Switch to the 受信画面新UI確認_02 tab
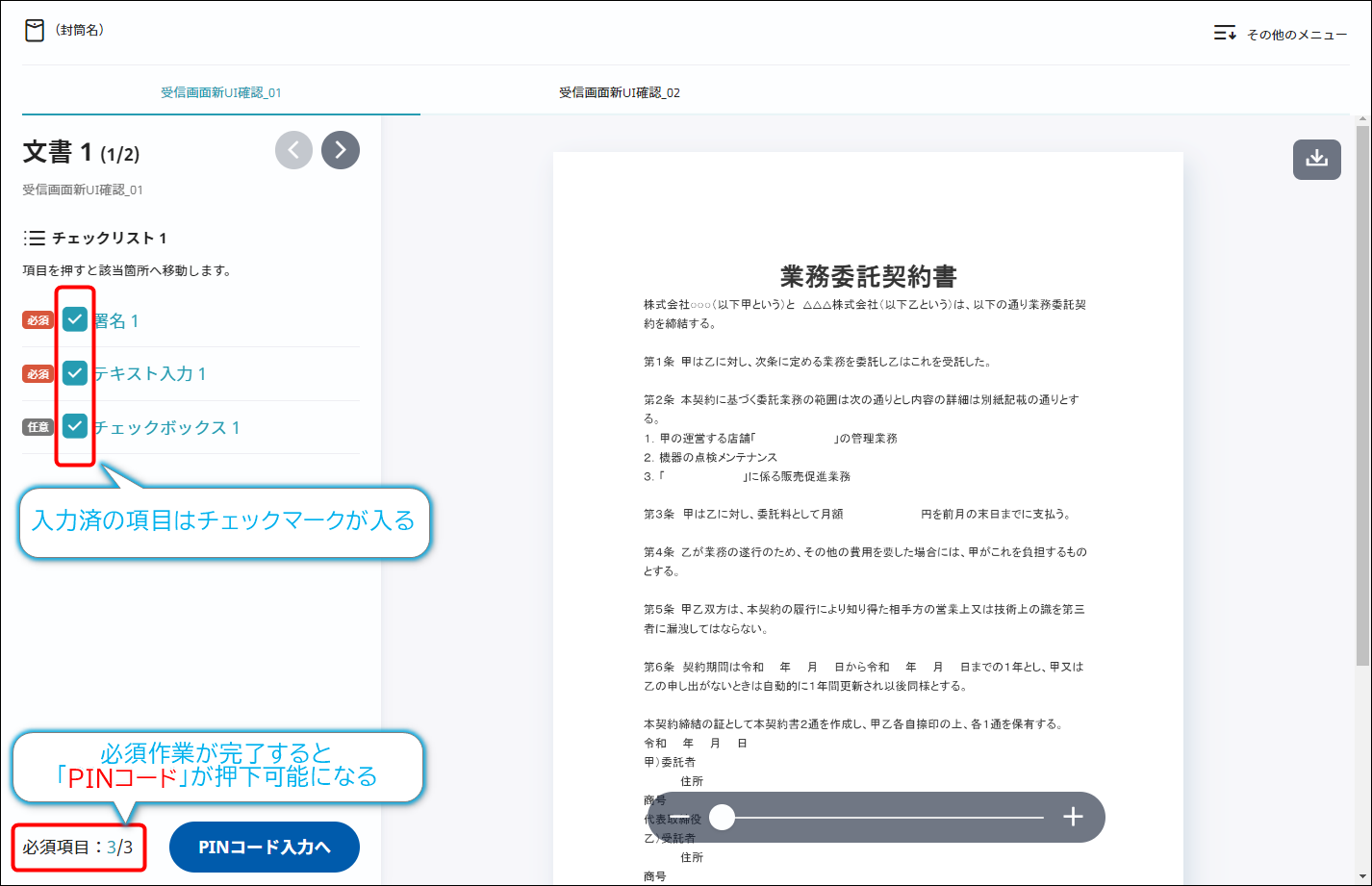 (x=620, y=92)
